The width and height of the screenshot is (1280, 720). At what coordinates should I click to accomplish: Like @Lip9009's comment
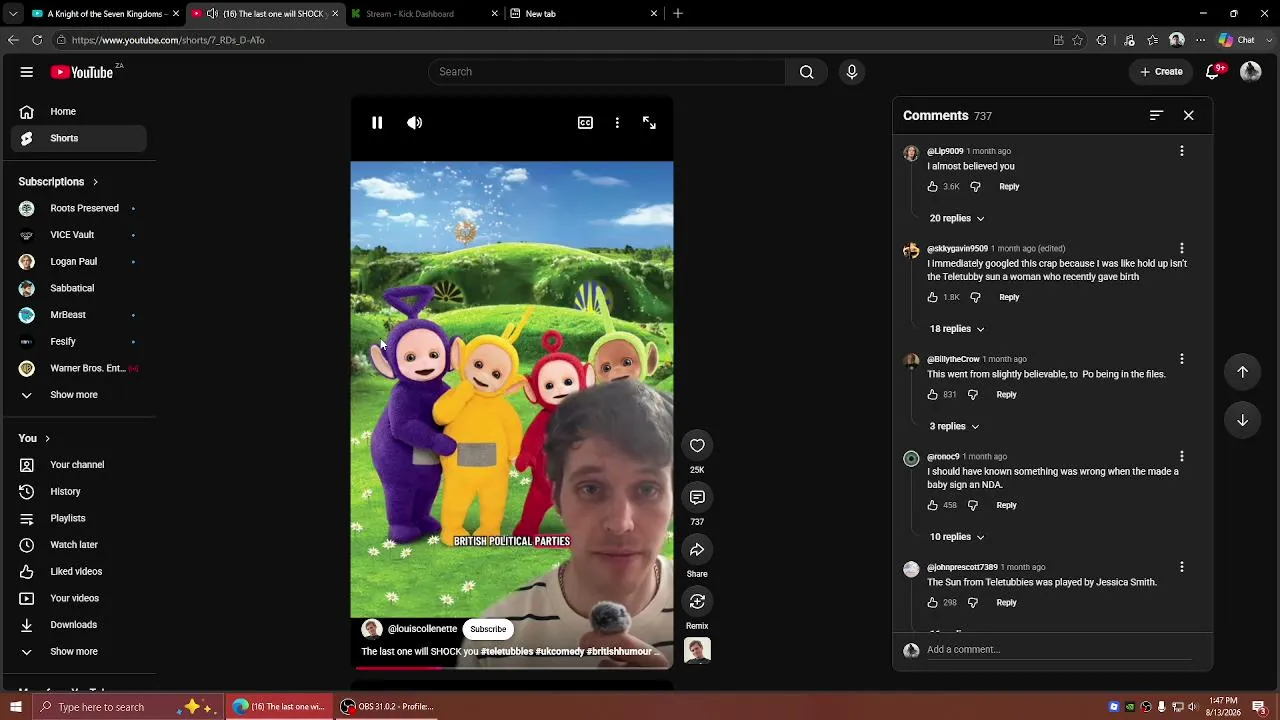click(x=933, y=187)
